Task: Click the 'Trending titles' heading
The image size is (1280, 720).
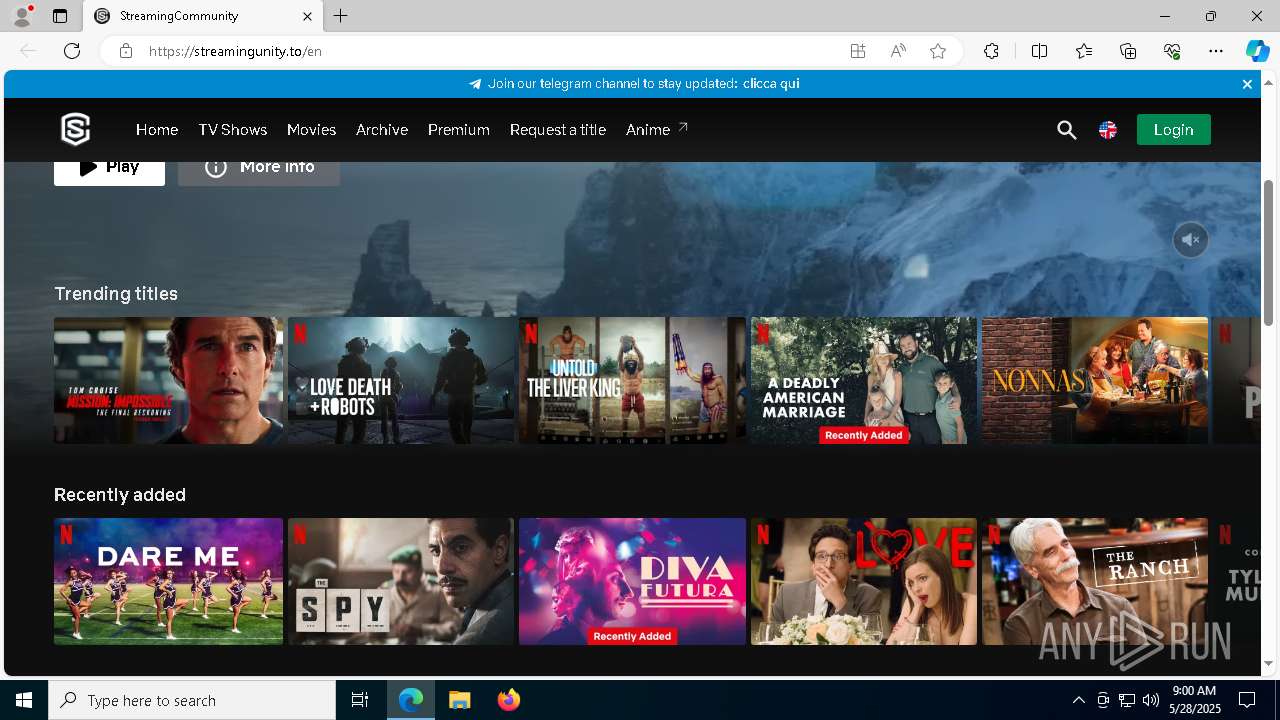Action: 116,293
